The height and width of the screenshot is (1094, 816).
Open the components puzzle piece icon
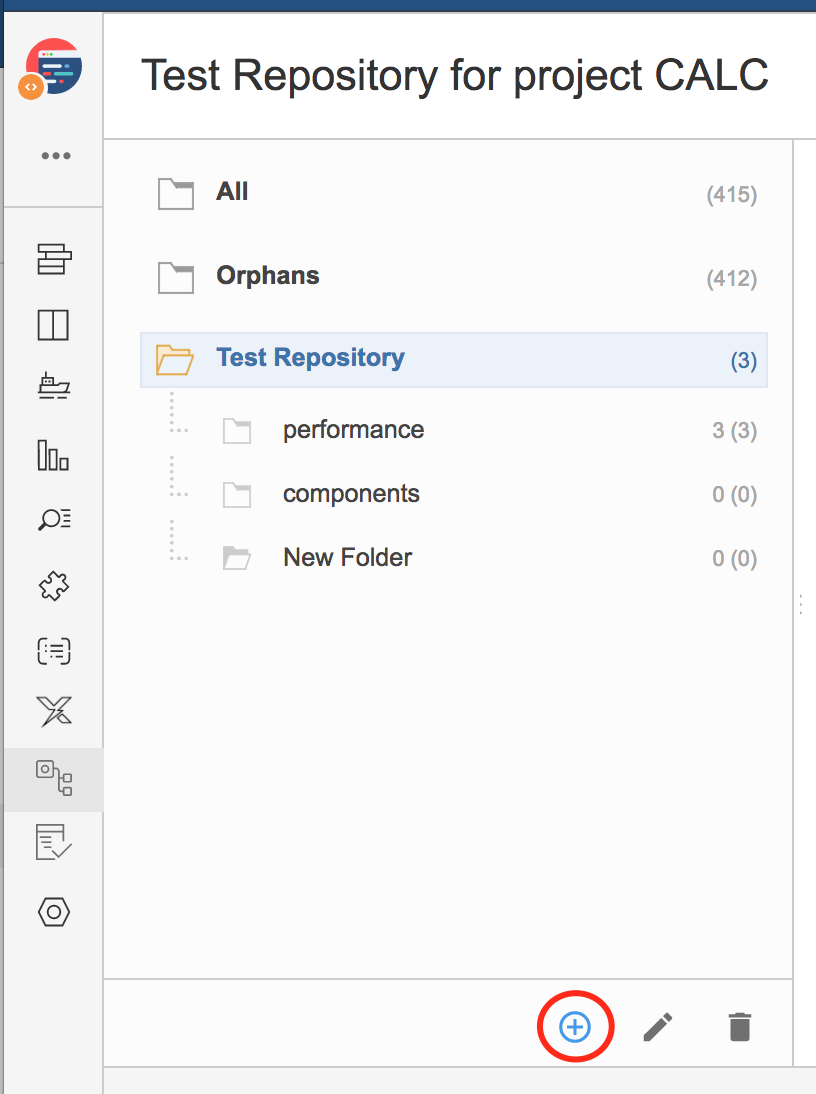click(x=54, y=586)
